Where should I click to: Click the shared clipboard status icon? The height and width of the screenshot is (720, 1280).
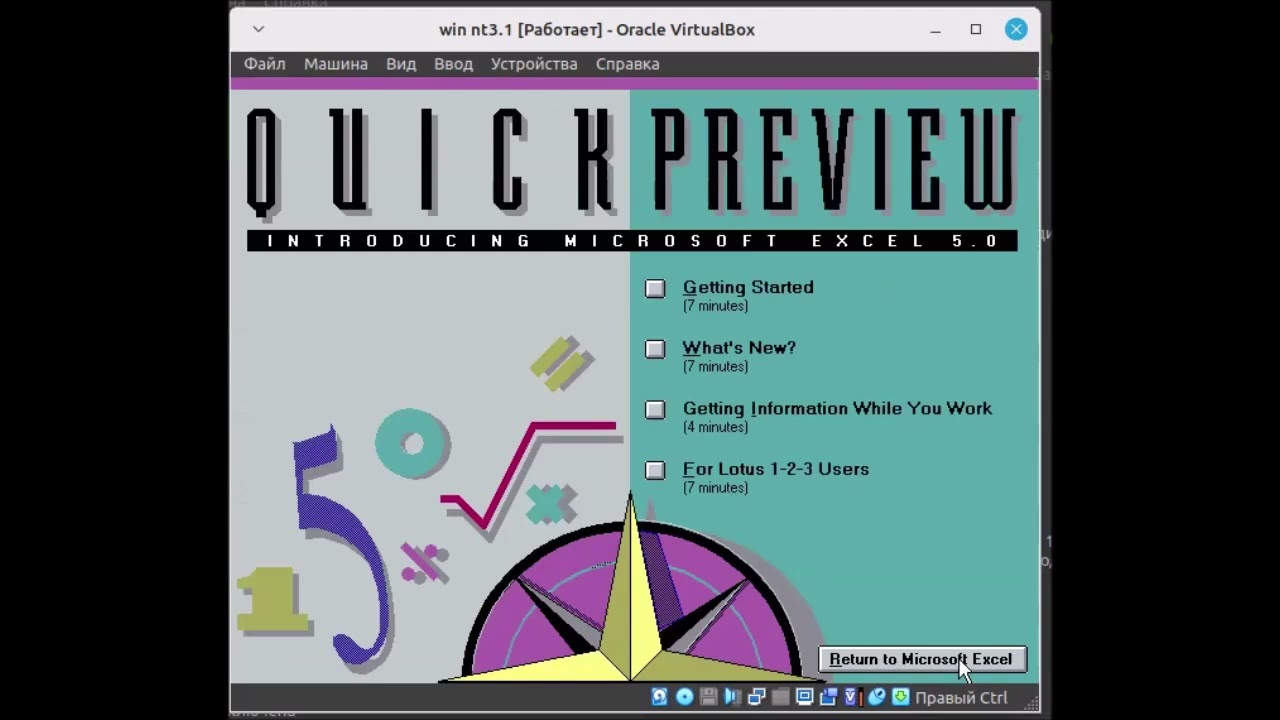pos(829,697)
